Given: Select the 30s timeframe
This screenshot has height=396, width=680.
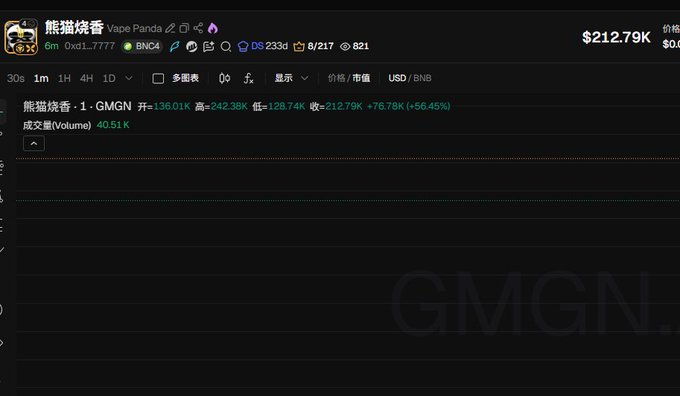Looking at the screenshot, I should [x=16, y=78].
